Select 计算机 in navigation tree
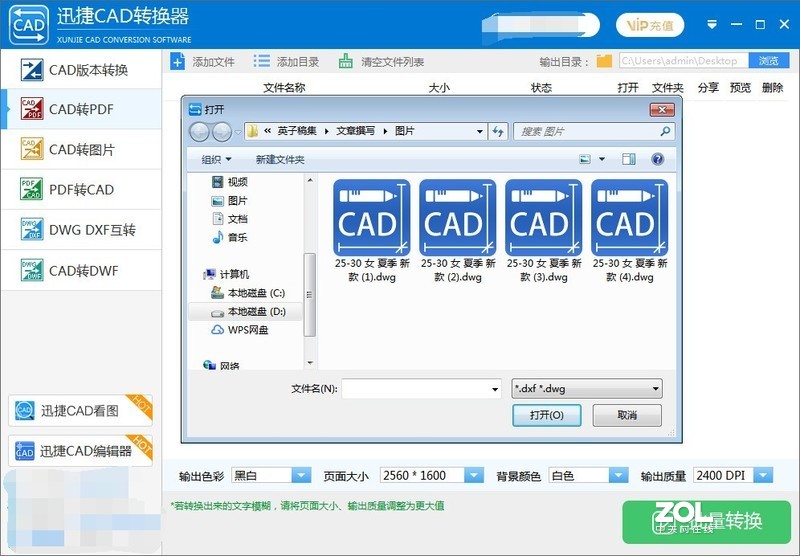 [226, 274]
